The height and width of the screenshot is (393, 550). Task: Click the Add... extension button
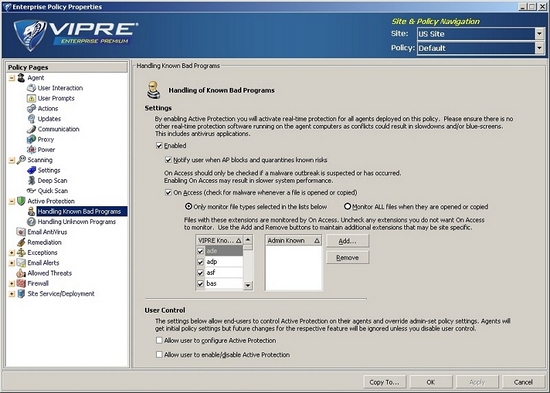pos(347,241)
